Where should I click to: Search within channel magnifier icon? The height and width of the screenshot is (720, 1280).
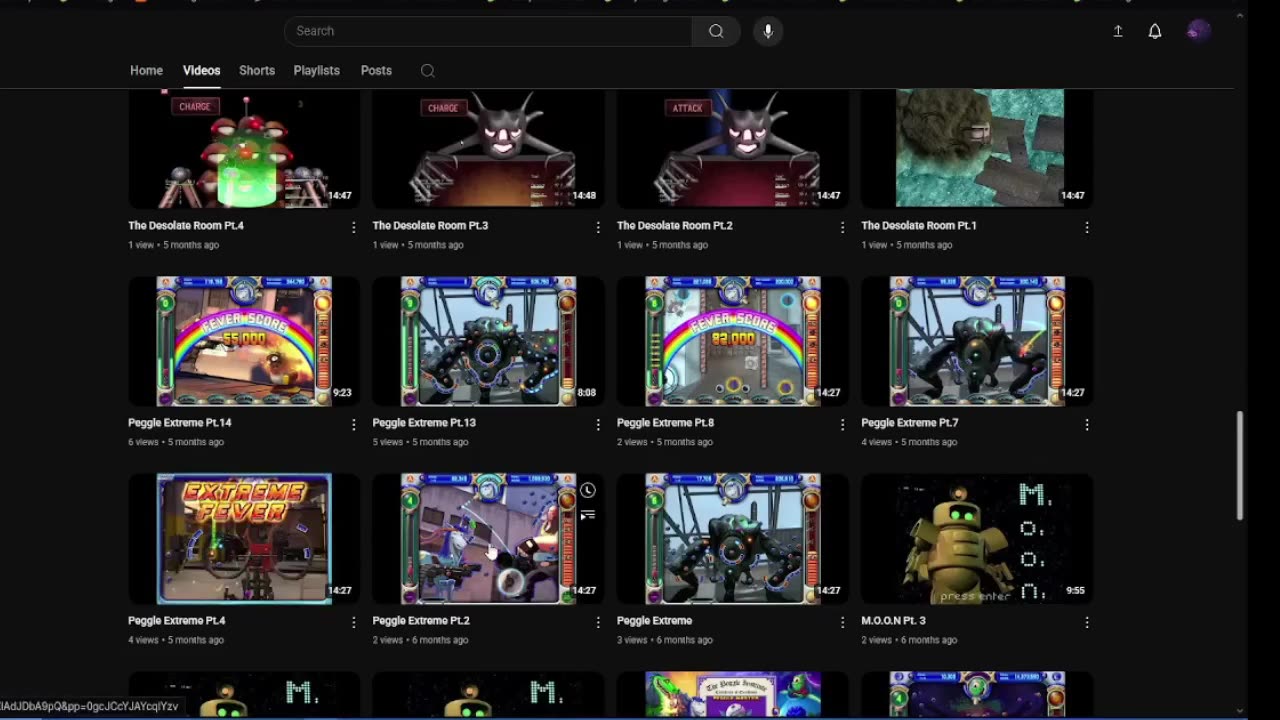coord(428,71)
